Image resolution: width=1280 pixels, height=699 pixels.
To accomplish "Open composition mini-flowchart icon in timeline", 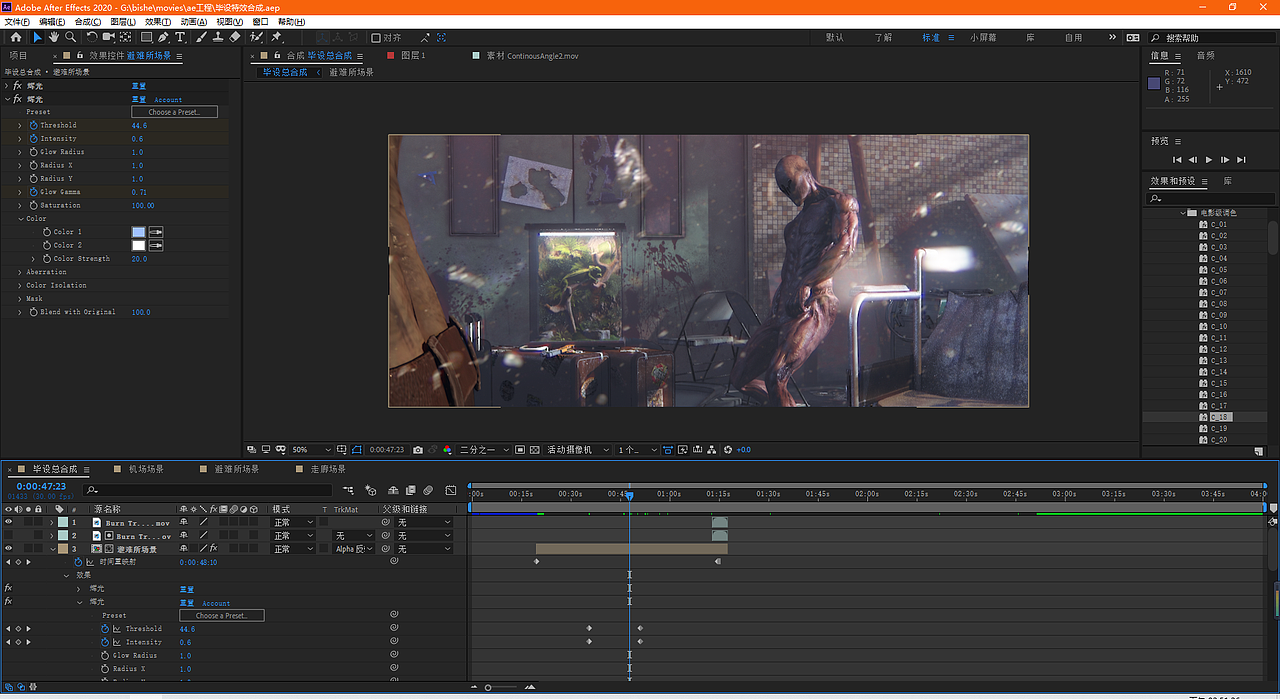I will (348, 490).
